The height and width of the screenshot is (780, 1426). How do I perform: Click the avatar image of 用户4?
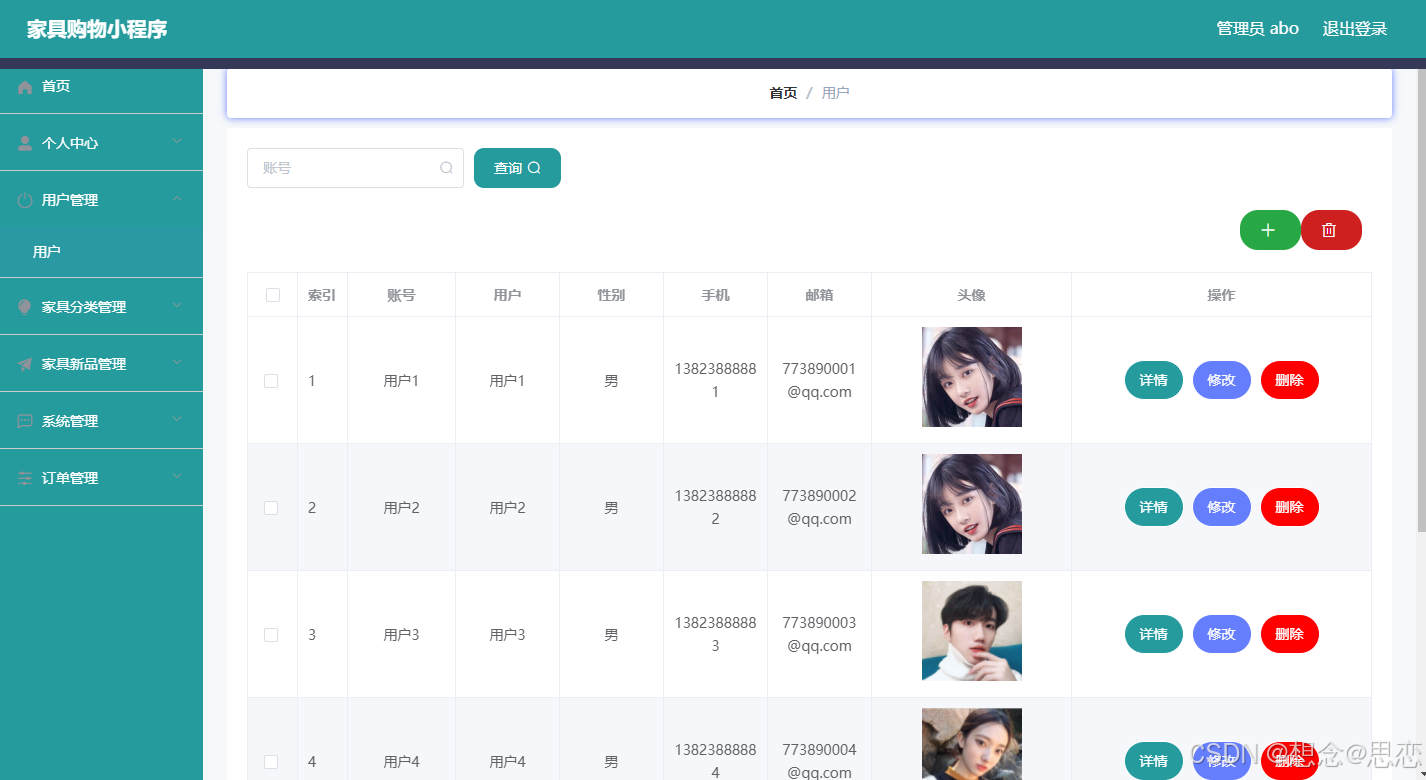(972, 744)
